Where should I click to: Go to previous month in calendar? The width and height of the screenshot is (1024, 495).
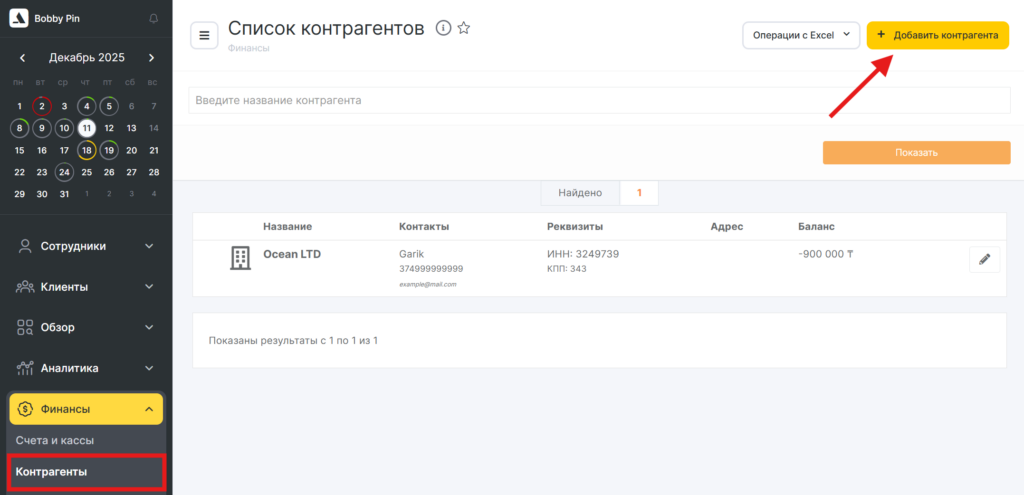22,58
